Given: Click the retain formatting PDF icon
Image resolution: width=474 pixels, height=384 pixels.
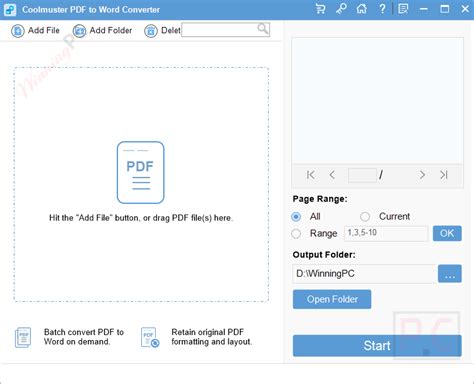Looking at the screenshot, I should pos(150,337).
